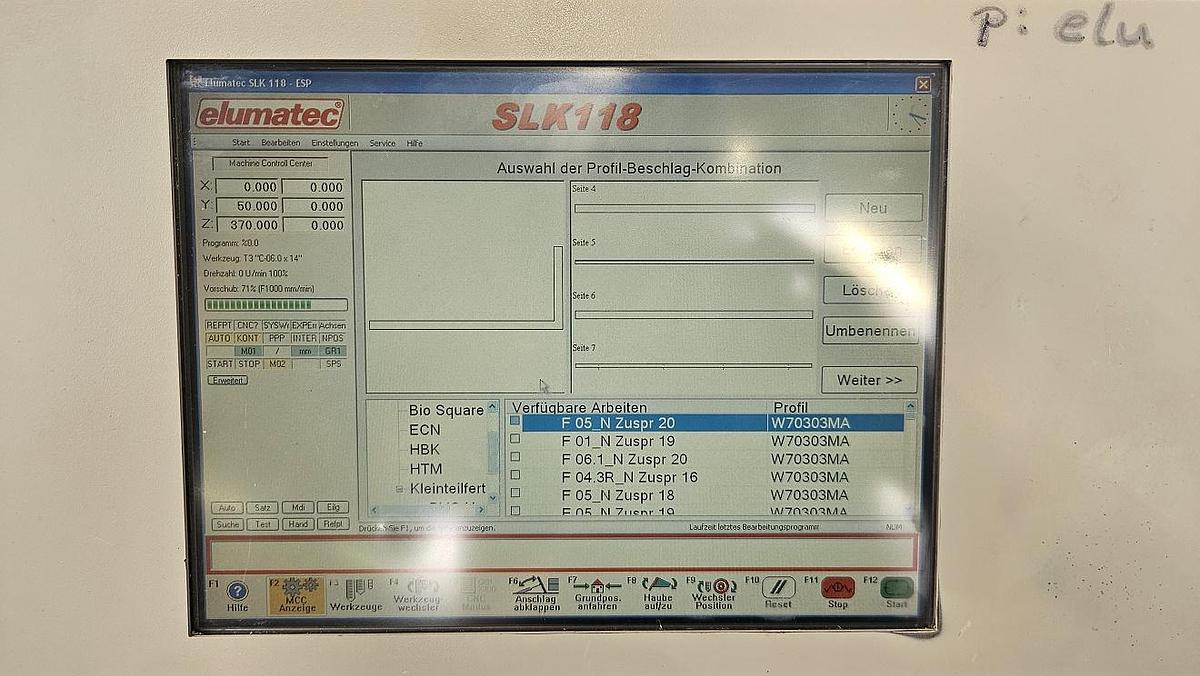This screenshot has width=1200, height=676.
Task: Collapse the Kleinteilfert tree node
Action: coord(399,489)
